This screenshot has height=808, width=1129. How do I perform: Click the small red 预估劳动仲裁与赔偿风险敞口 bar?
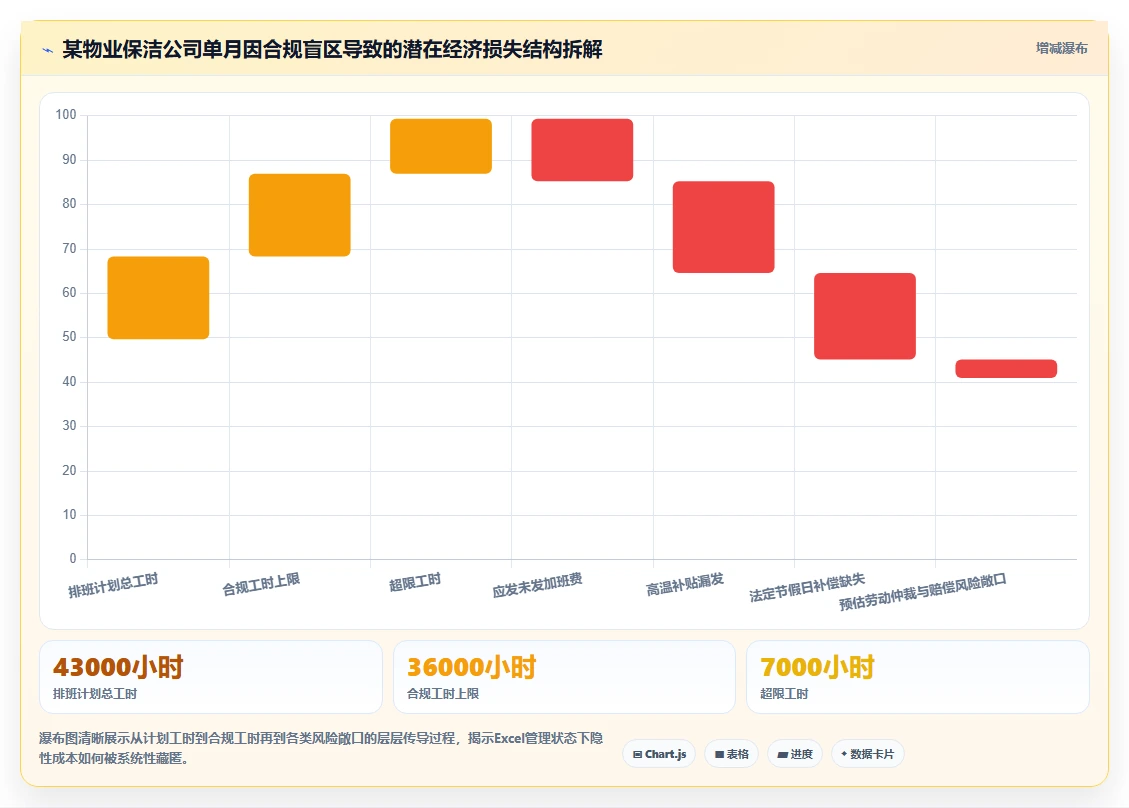[x=1006, y=369]
